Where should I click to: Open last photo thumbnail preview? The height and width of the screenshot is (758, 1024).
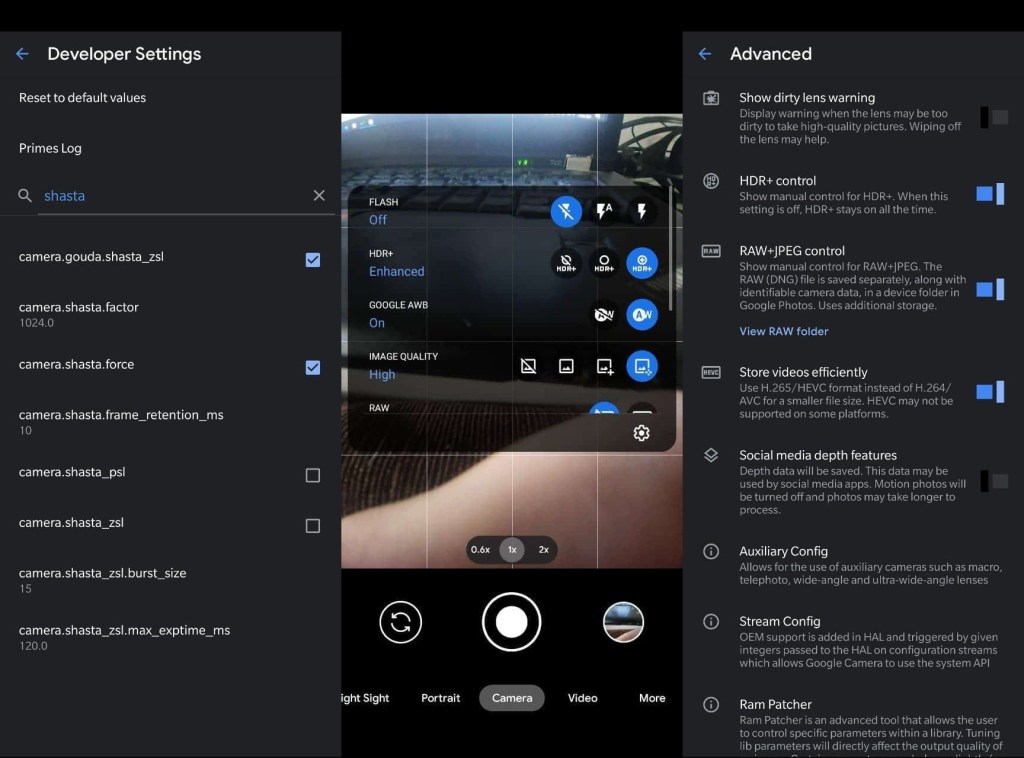pyautogui.click(x=623, y=622)
